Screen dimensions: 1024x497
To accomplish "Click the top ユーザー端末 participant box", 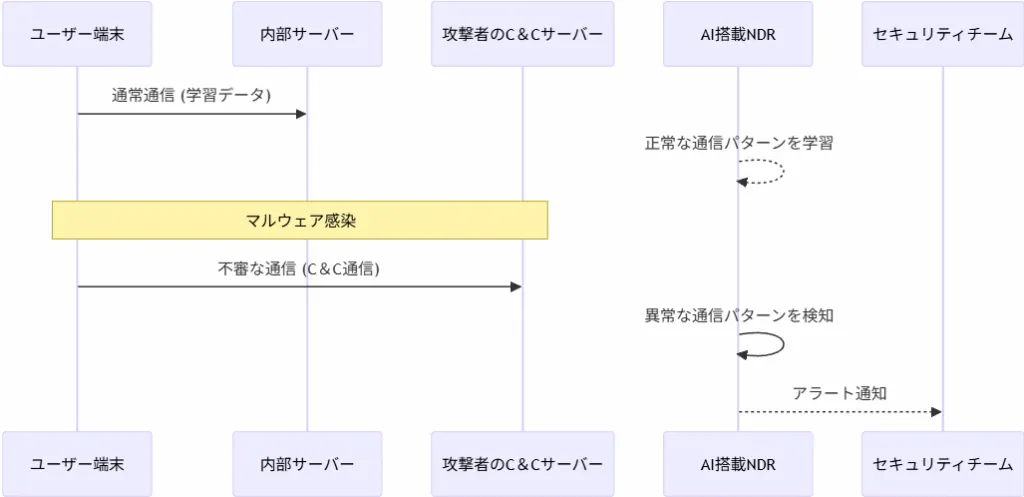I will [x=77, y=34].
